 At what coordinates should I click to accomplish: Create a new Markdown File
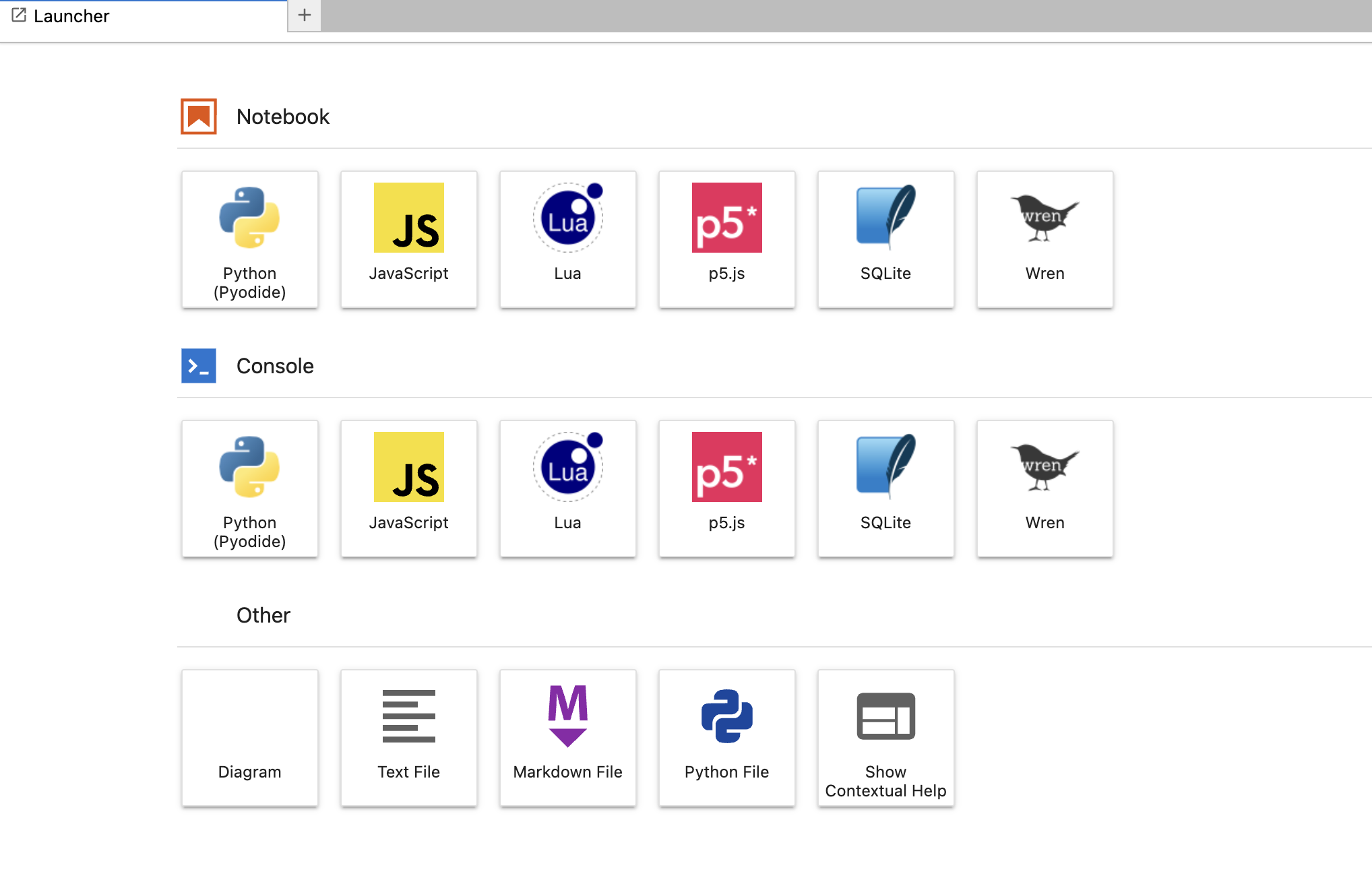pyautogui.click(x=567, y=738)
